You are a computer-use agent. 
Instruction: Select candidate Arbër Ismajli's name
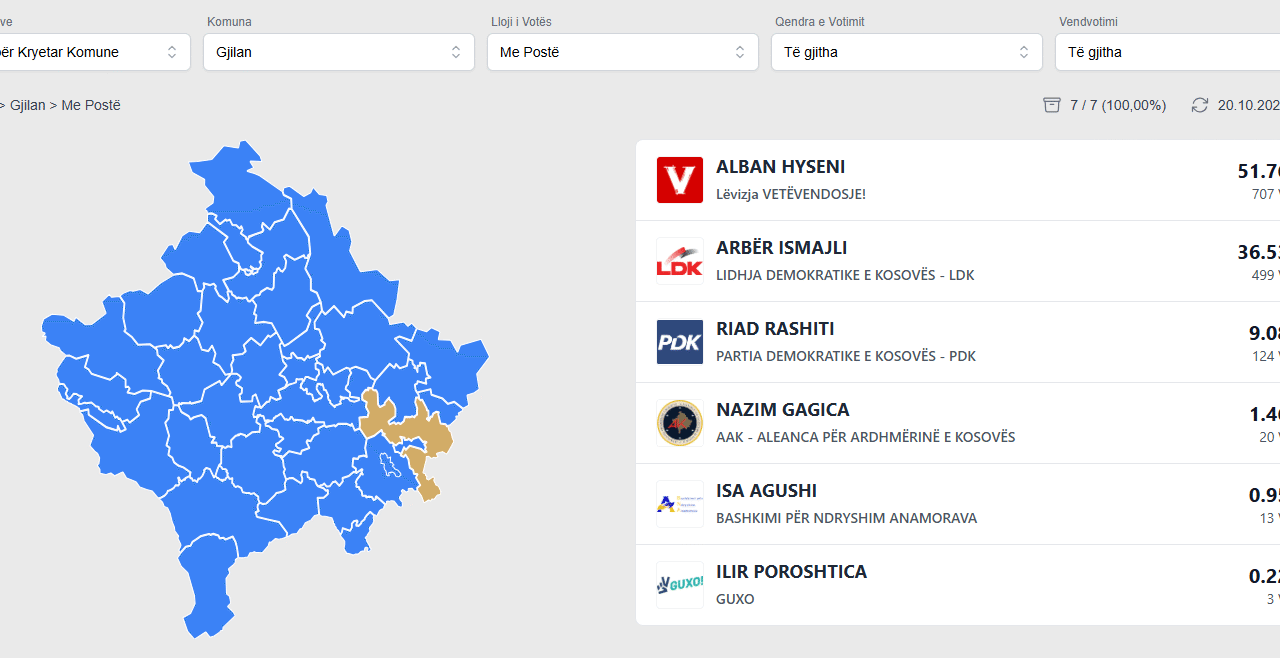tap(781, 248)
